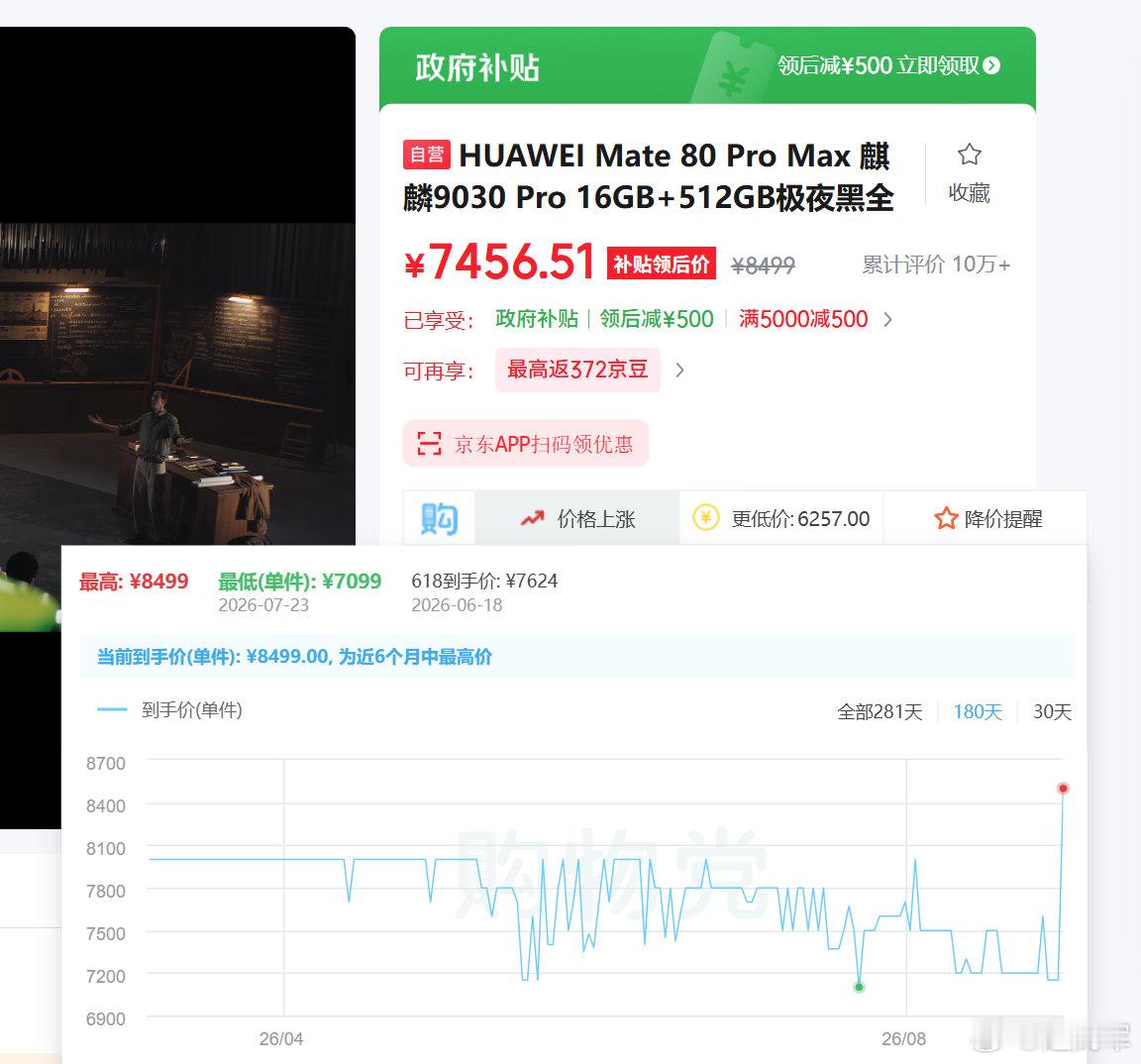The height and width of the screenshot is (1064, 1141).
Task: Click the red highest-price point on chart
Action: (x=1063, y=789)
